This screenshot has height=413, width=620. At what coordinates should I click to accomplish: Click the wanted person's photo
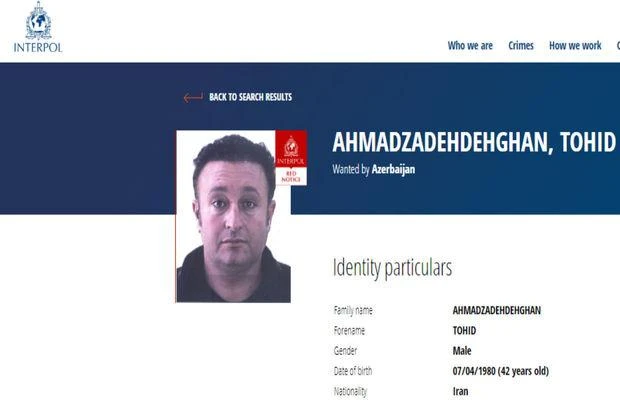click(x=233, y=216)
